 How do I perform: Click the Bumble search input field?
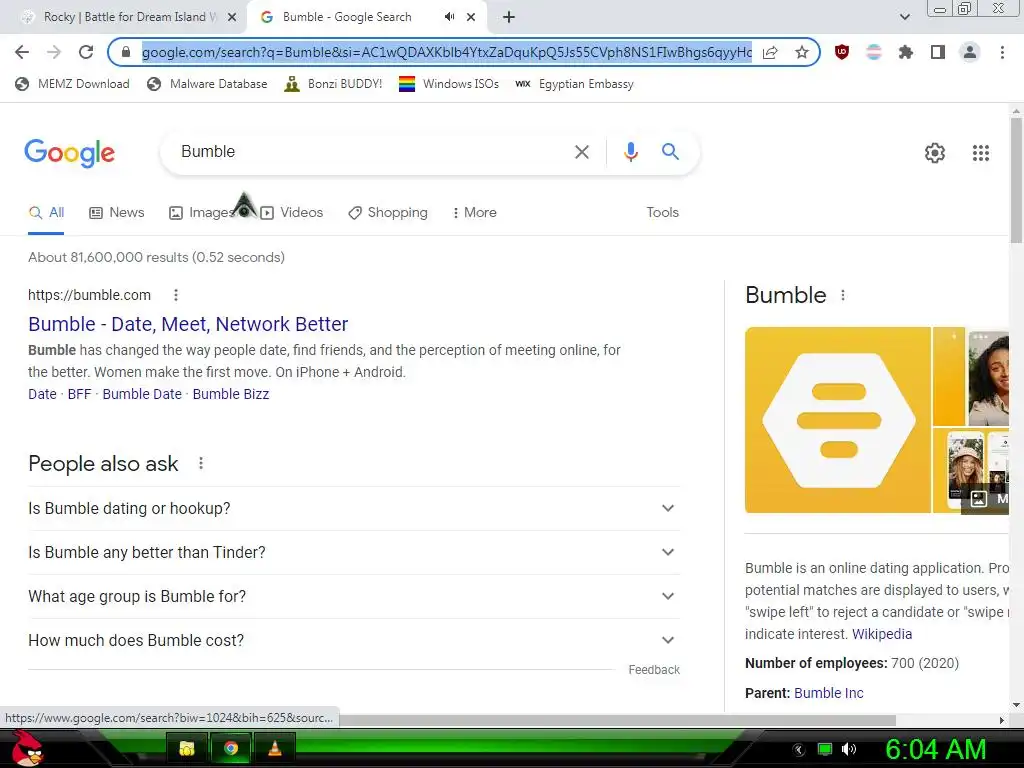pyautogui.click(x=372, y=152)
